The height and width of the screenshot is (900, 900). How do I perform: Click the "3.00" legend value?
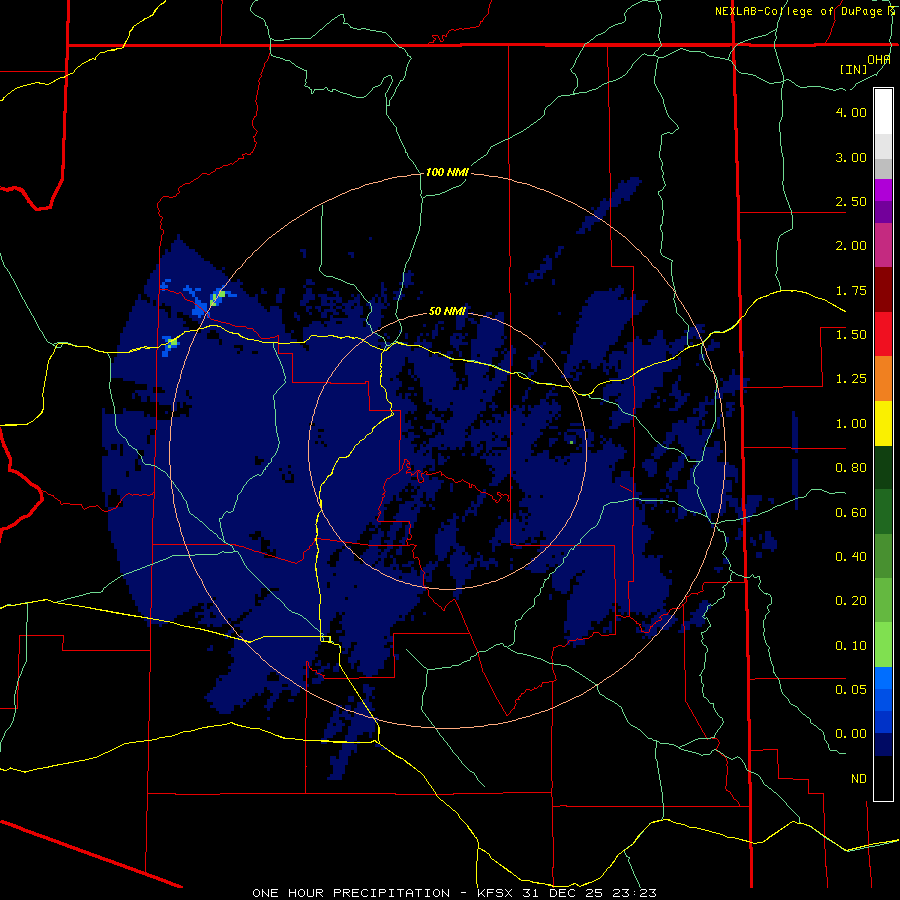tap(851, 157)
